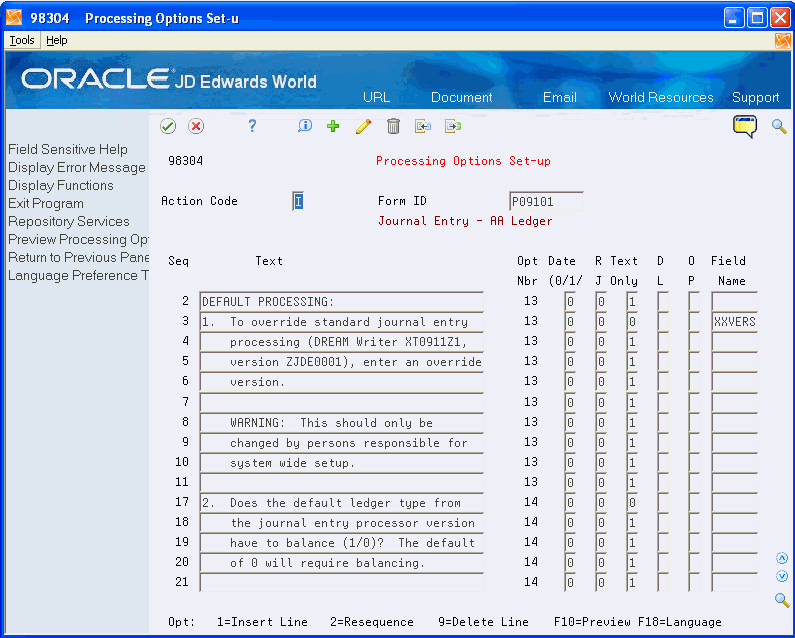Click text field 'have to balance (1/0)? The default'

(342, 543)
